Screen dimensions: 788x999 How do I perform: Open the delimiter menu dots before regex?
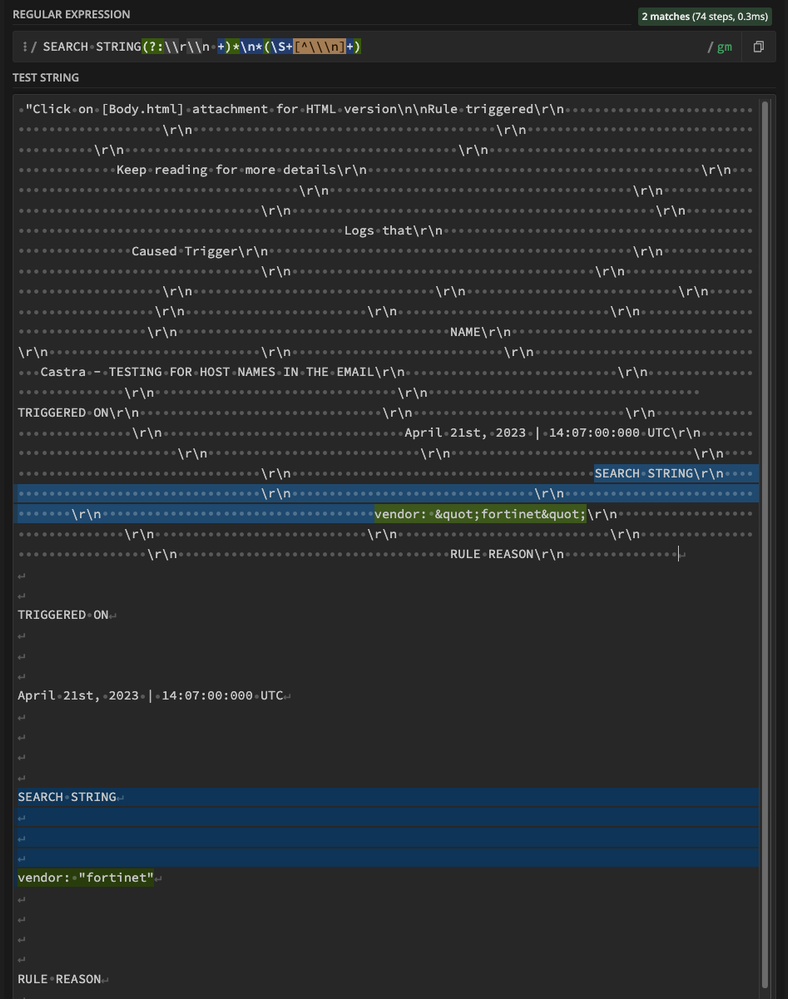pyautogui.click(x=24, y=47)
